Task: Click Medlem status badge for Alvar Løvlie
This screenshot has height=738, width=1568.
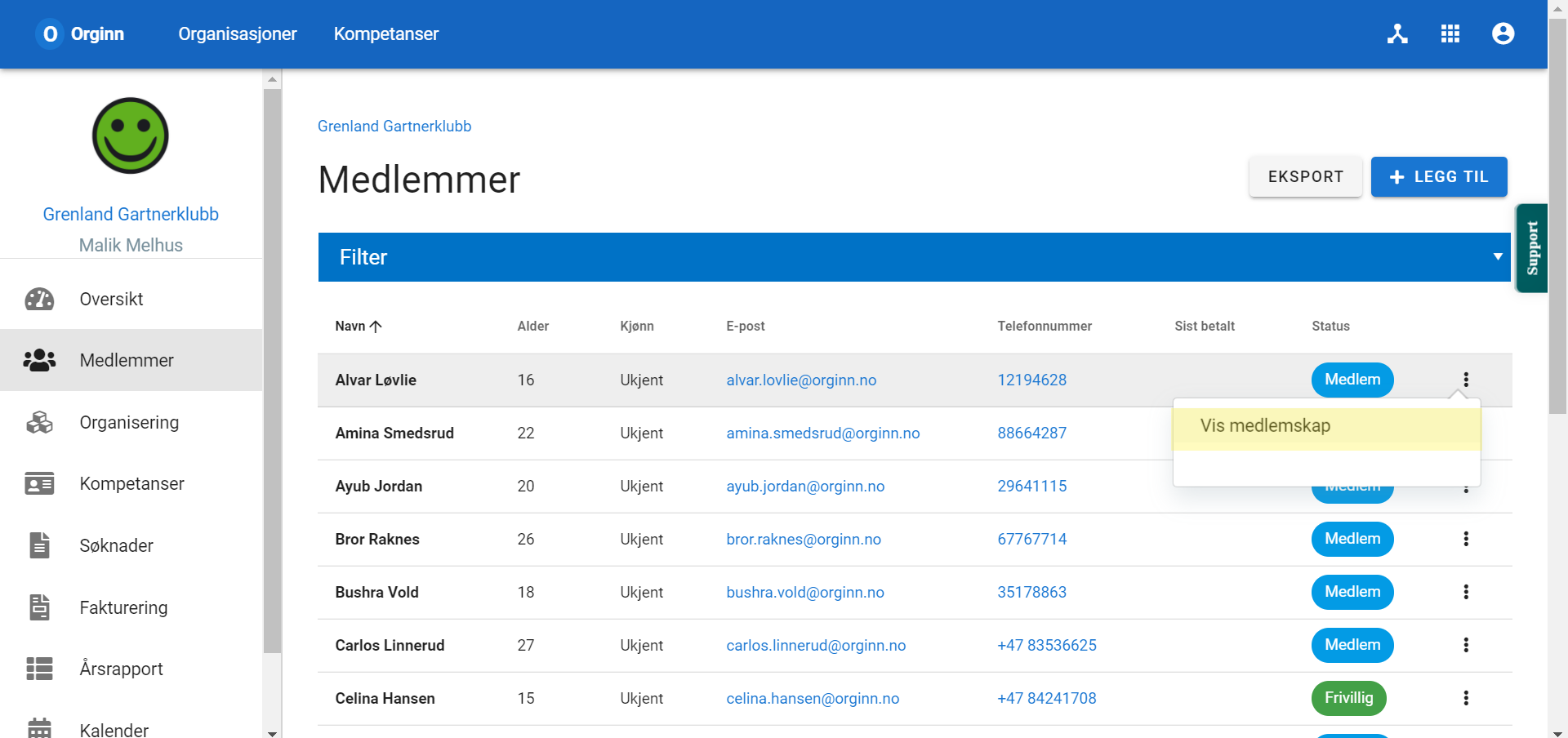Action: click(1352, 380)
